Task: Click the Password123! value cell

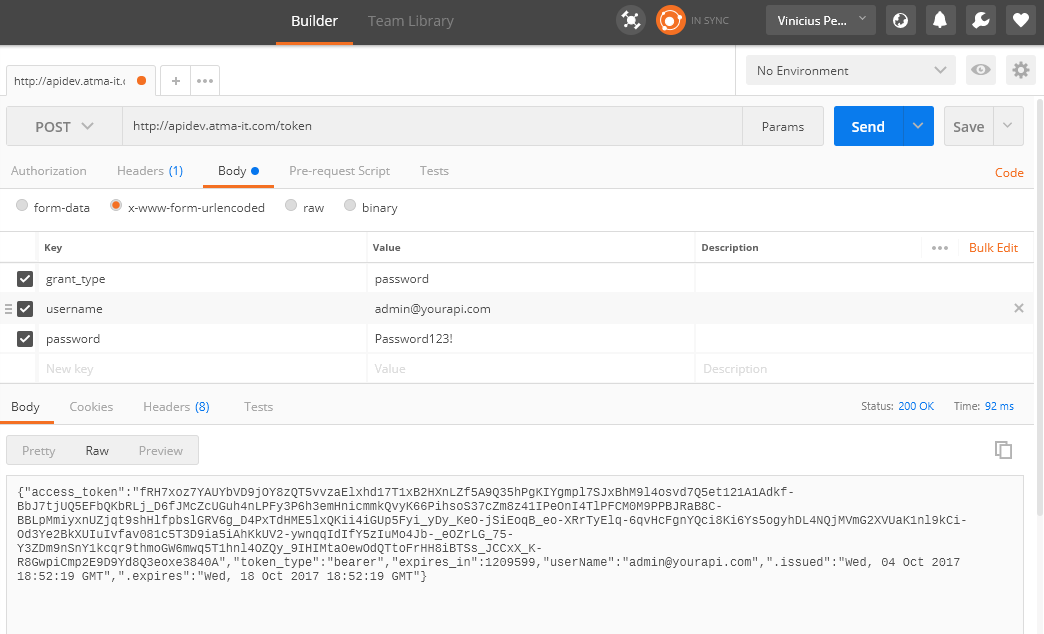Action: (x=531, y=339)
